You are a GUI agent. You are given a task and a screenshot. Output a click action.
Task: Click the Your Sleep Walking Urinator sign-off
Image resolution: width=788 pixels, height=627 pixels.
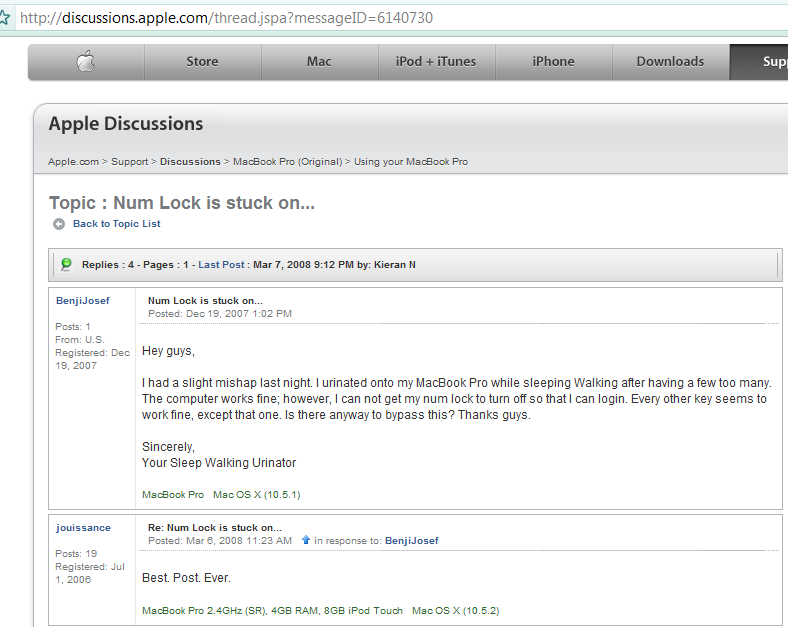[x=219, y=463]
